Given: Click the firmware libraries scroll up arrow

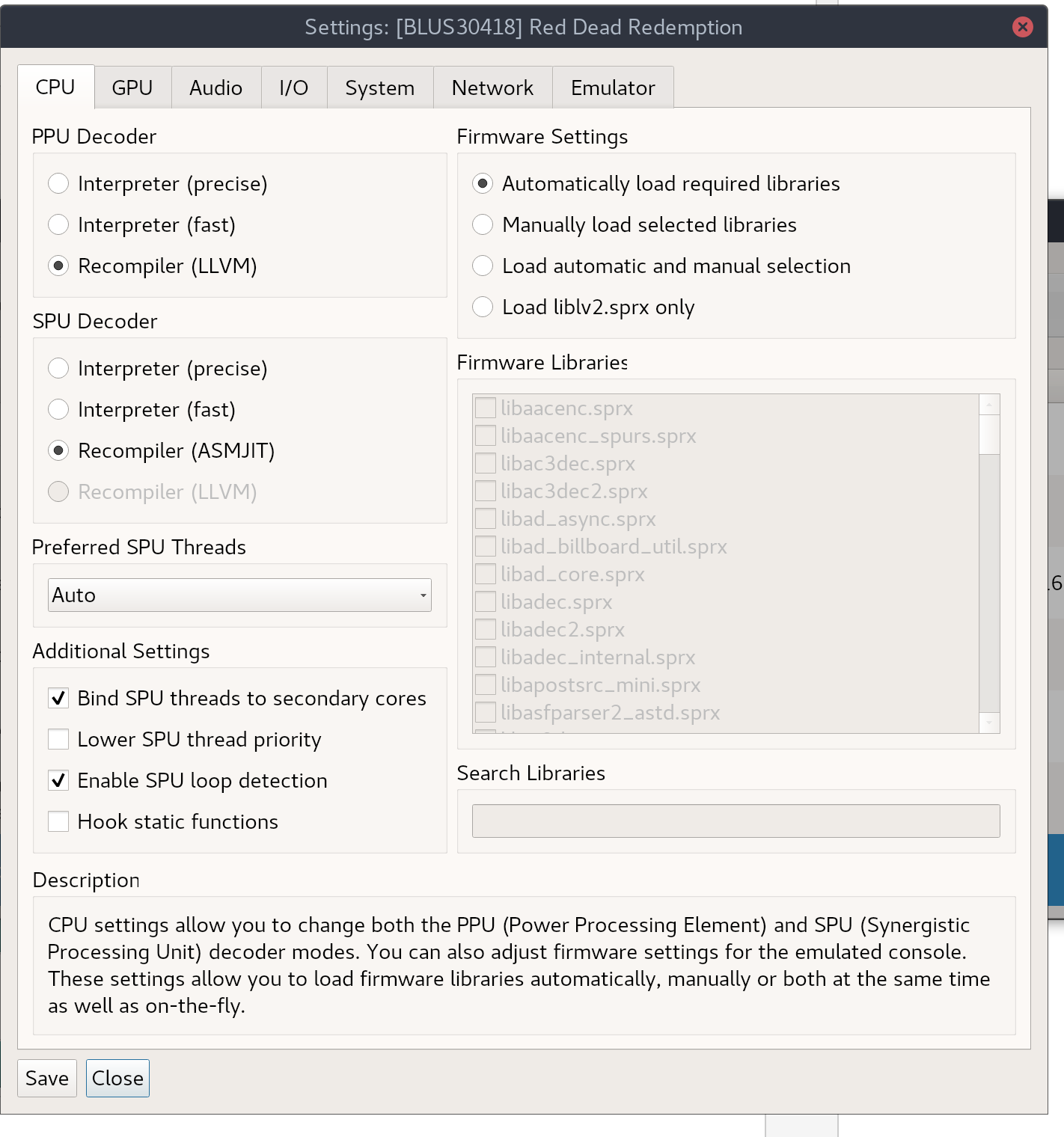Looking at the screenshot, I should [x=989, y=405].
